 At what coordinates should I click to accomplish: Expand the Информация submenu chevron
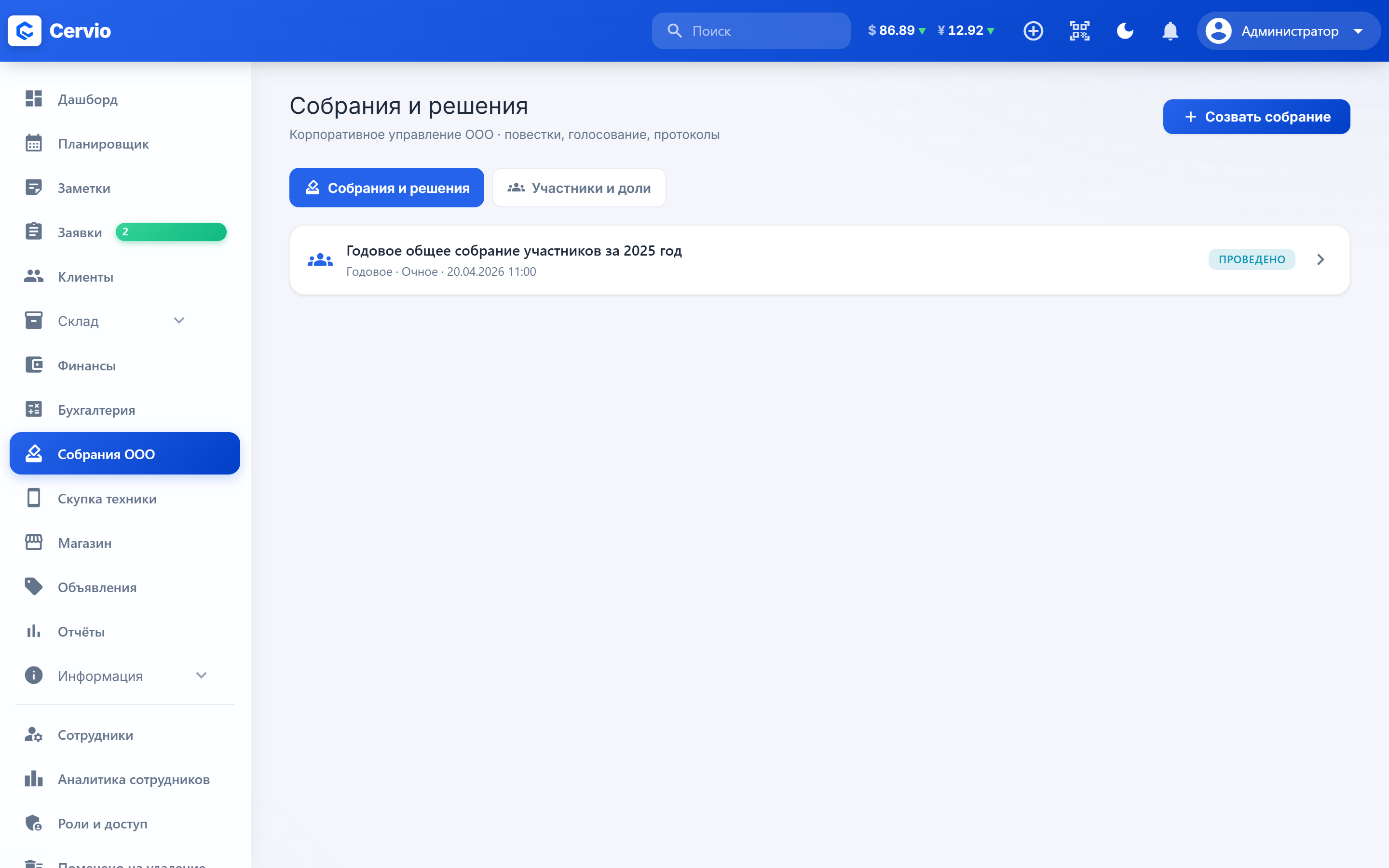pyautogui.click(x=202, y=676)
